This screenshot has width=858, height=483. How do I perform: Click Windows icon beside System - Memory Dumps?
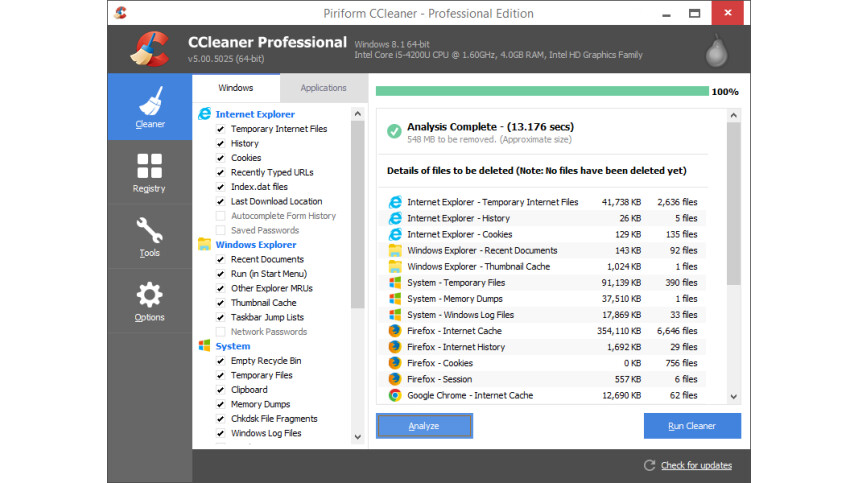(x=395, y=299)
